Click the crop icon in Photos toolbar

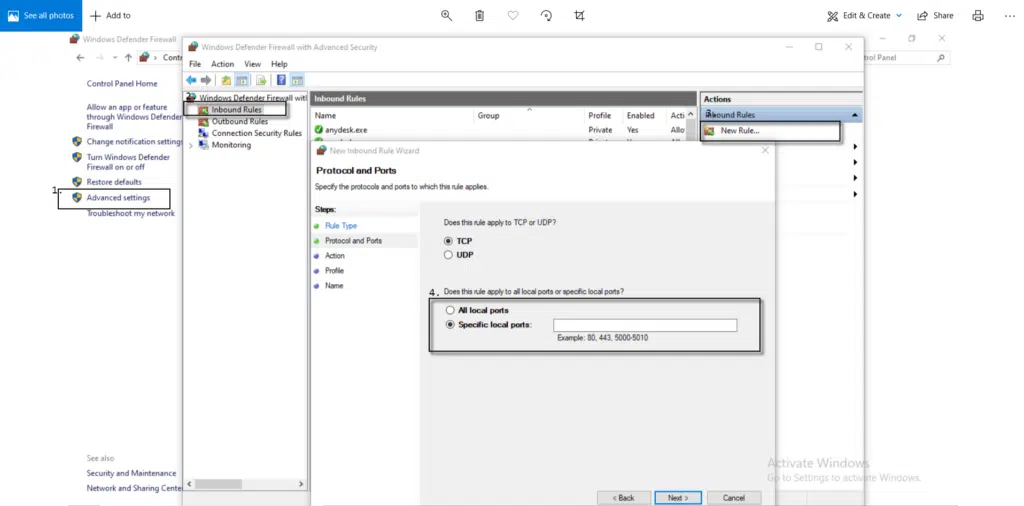579,16
